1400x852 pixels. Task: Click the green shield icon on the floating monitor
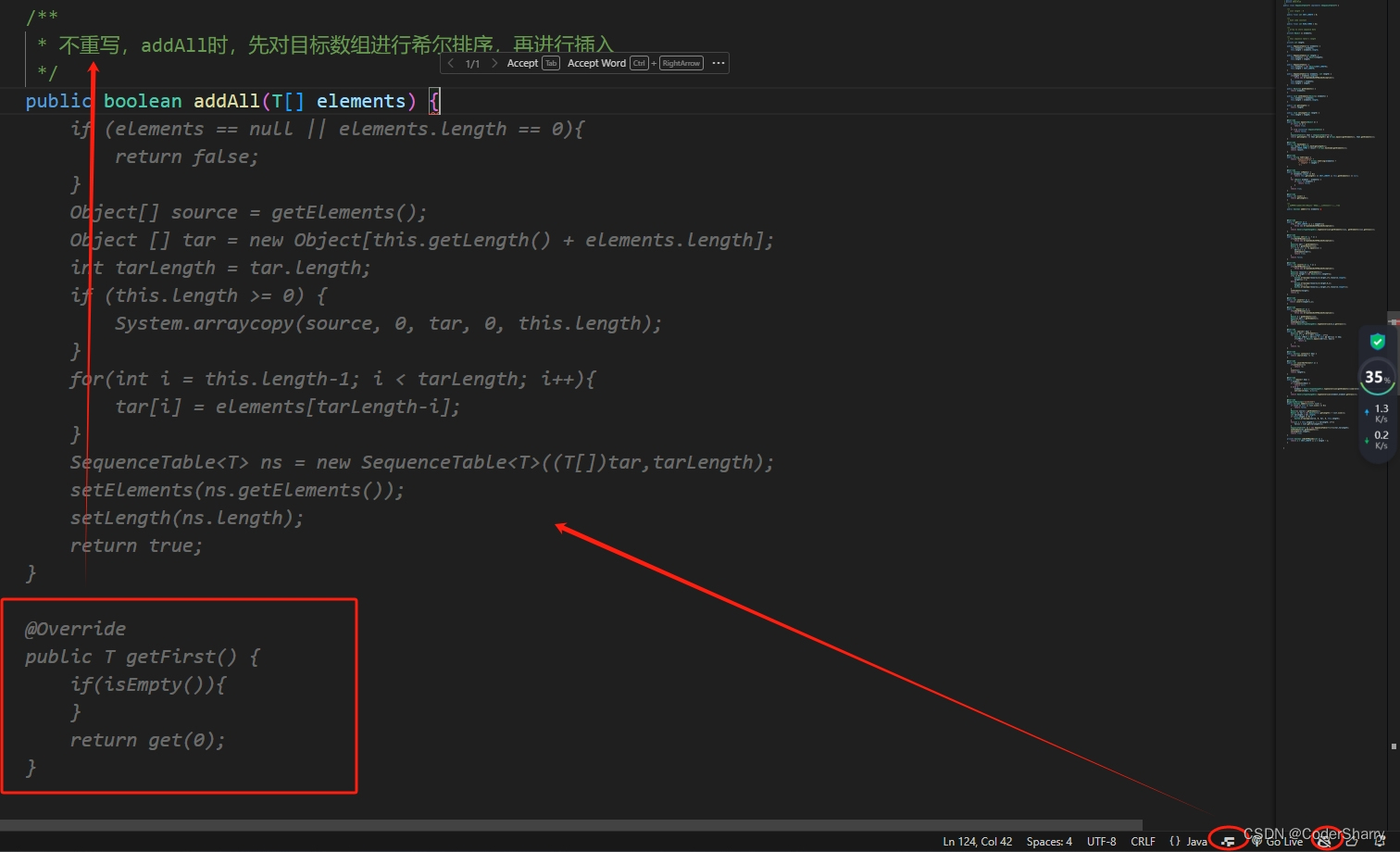[x=1377, y=342]
